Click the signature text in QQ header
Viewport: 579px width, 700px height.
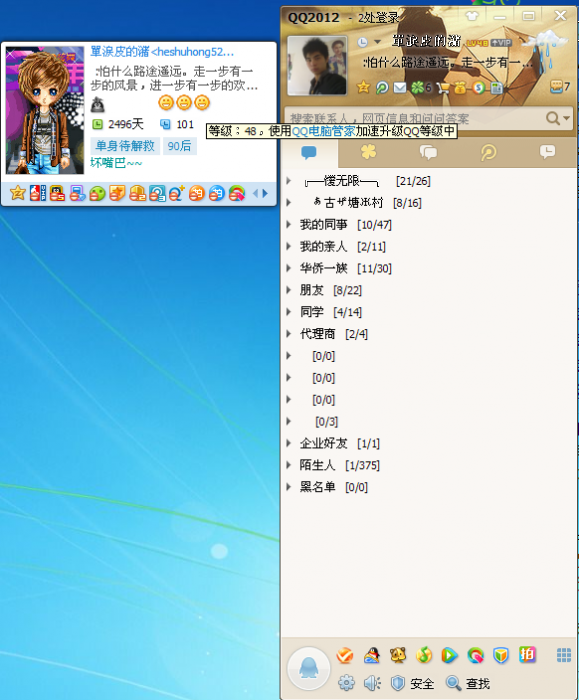(x=448, y=62)
